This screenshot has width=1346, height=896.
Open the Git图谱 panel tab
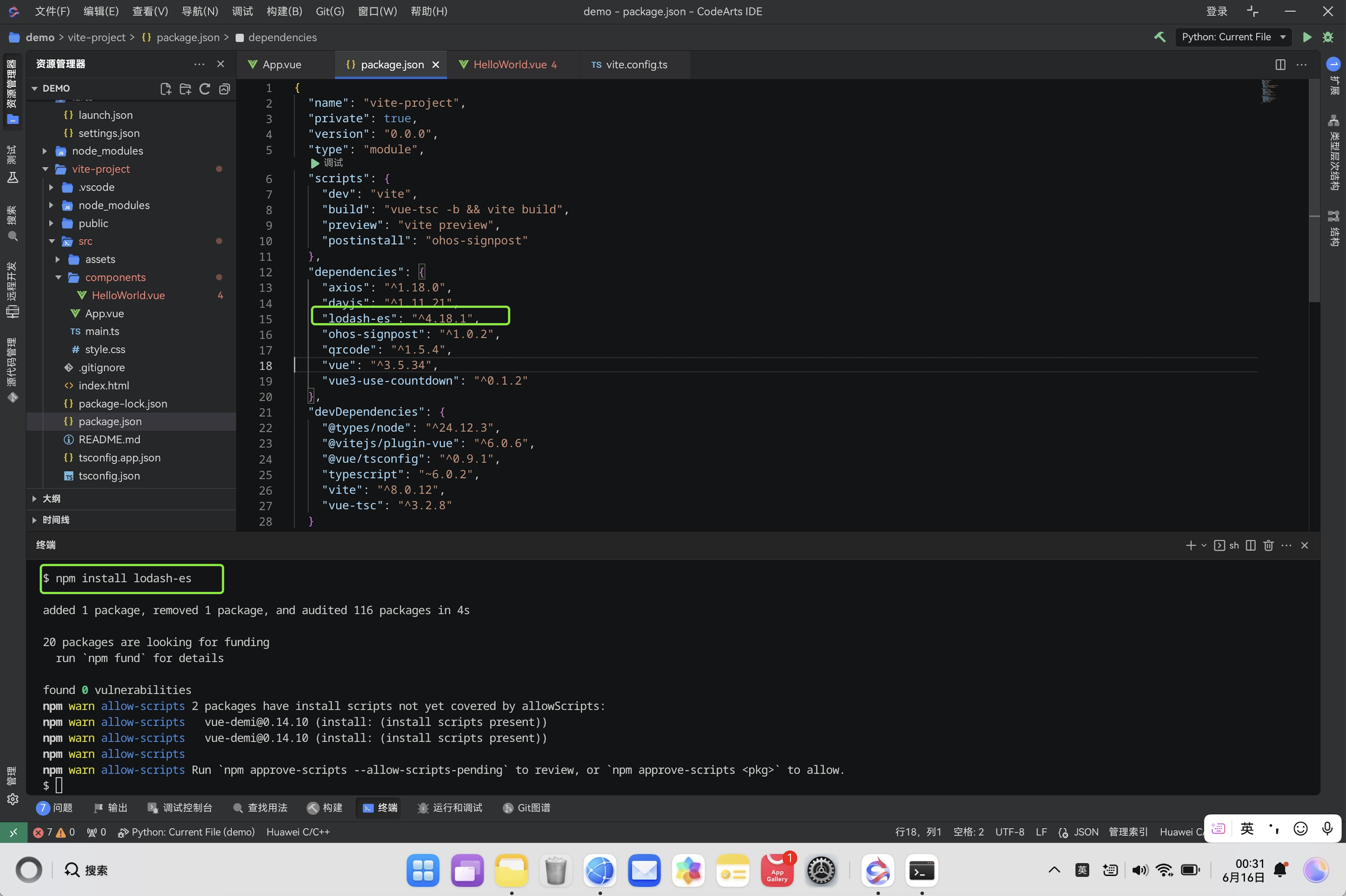coord(526,808)
